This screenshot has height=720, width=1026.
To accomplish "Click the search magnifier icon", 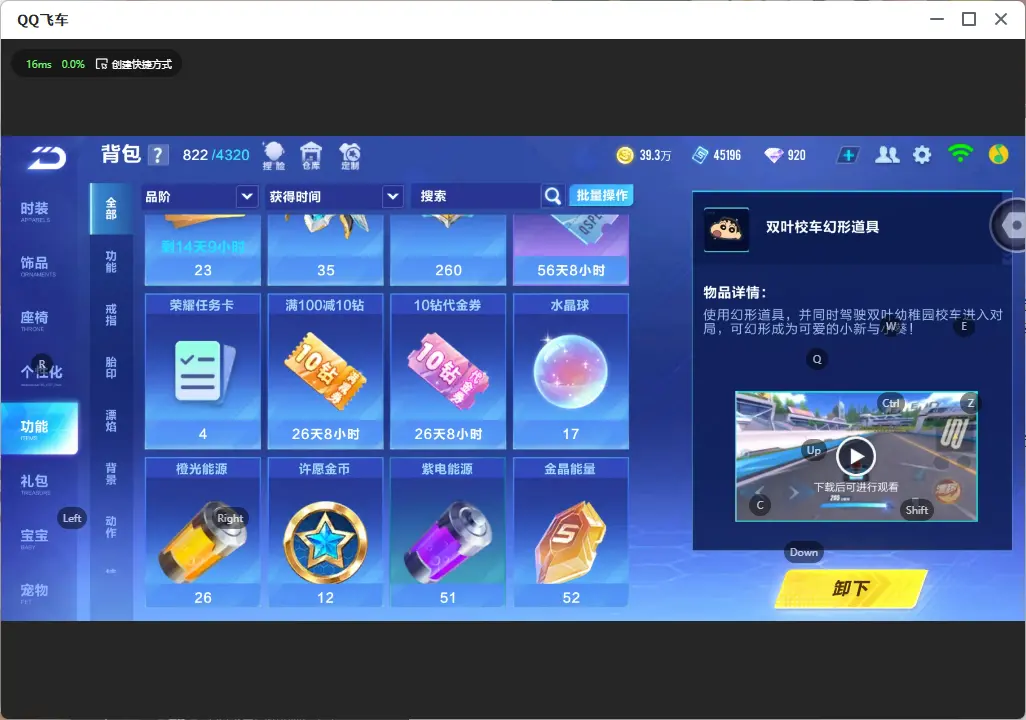I will pyautogui.click(x=553, y=196).
